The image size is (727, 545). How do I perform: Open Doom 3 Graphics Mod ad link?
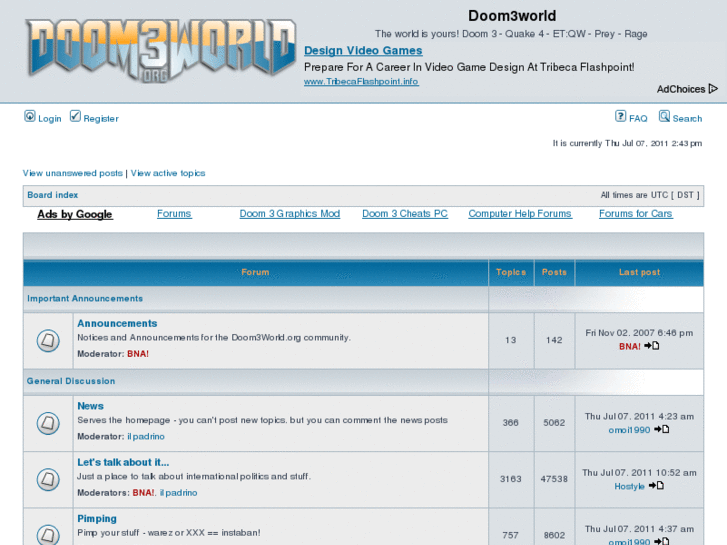click(x=290, y=214)
